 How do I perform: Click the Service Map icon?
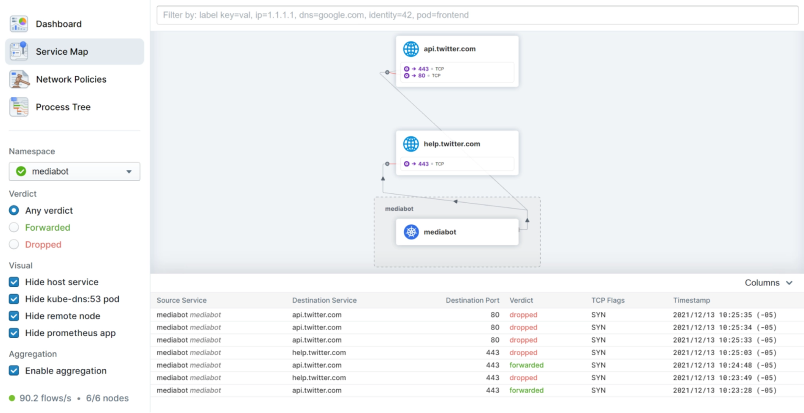(x=19, y=51)
